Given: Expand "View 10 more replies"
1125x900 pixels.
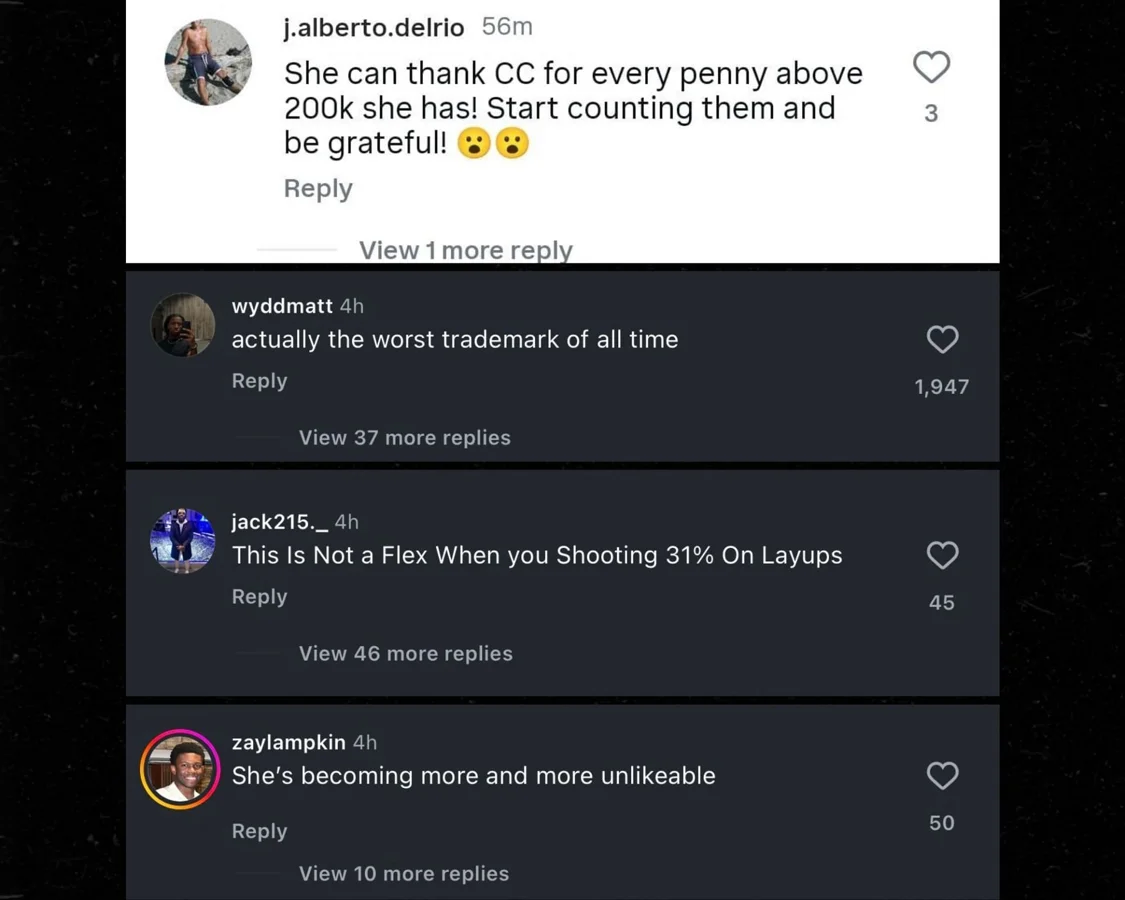Looking at the screenshot, I should point(404,874).
